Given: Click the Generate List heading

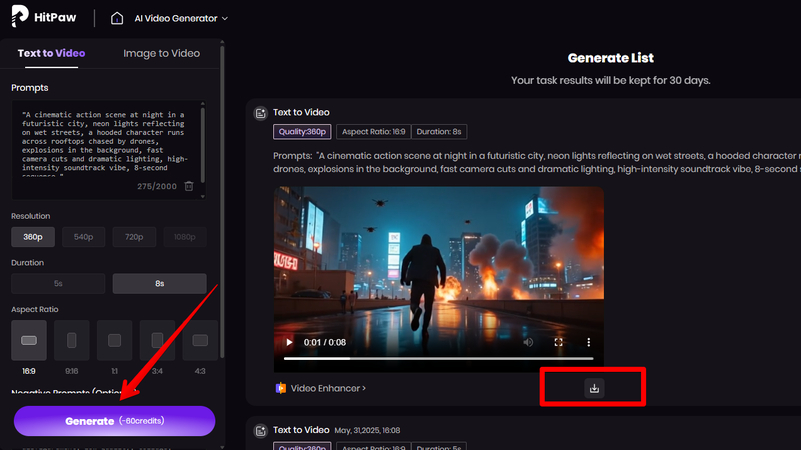Looking at the screenshot, I should (x=610, y=58).
